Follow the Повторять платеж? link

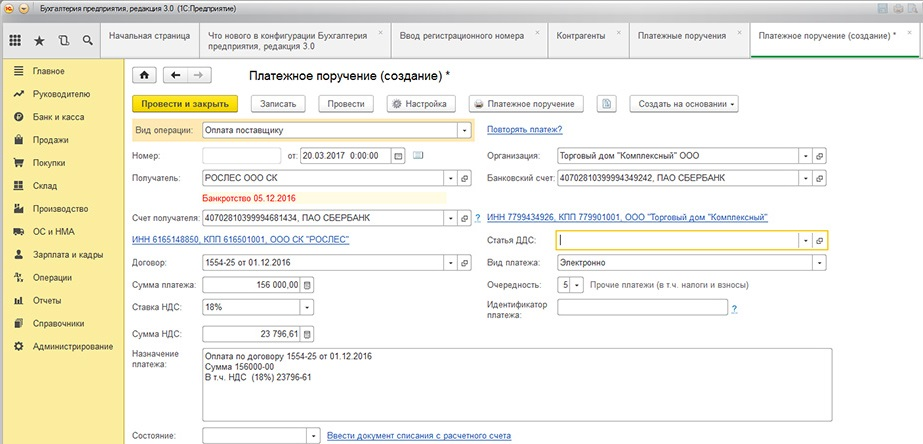(524, 130)
